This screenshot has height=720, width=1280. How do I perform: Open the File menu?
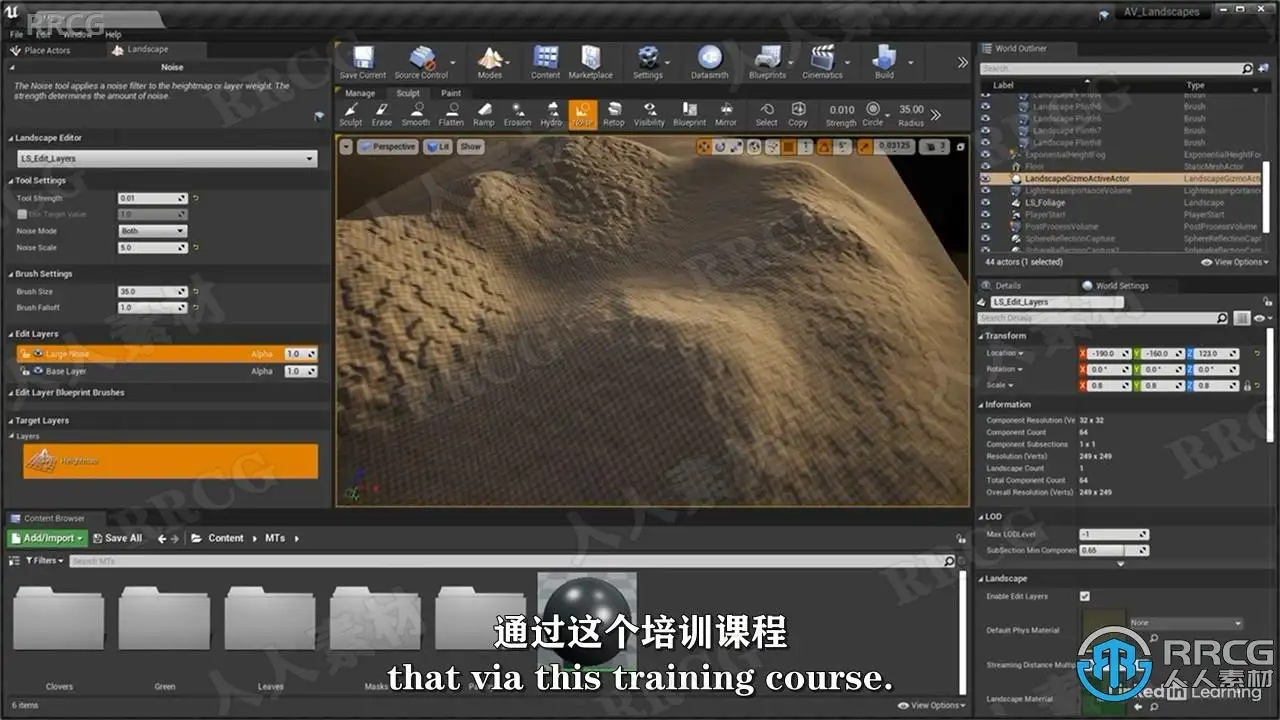[16, 34]
